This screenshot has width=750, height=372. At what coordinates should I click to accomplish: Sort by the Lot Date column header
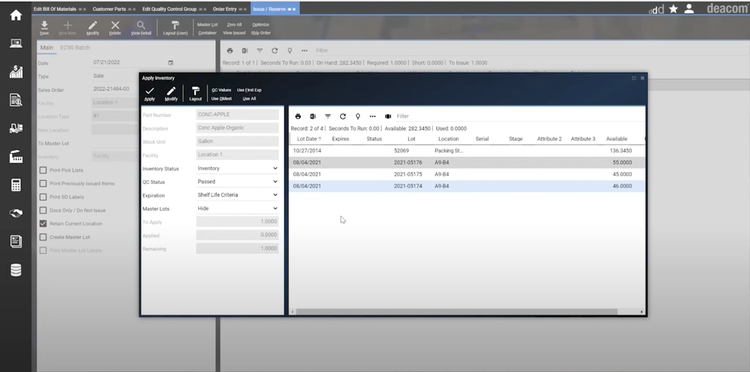309,139
